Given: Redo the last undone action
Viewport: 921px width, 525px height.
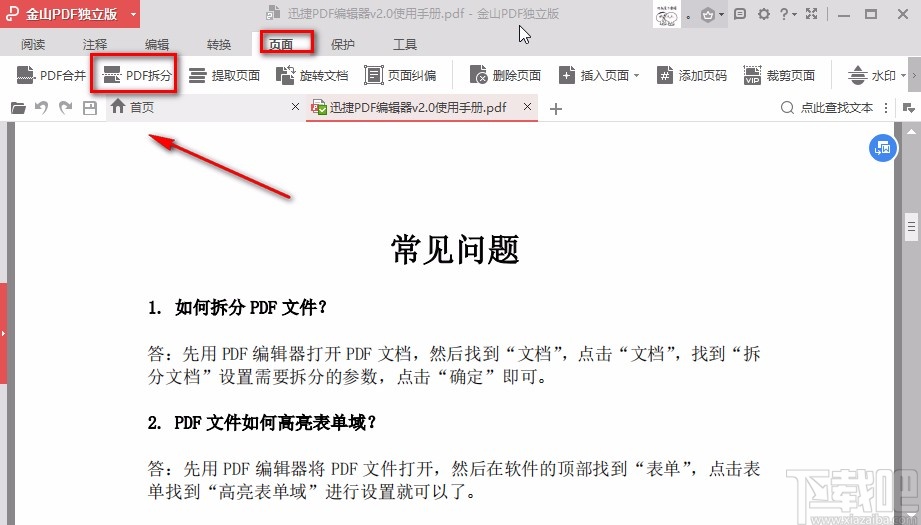Looking at the screenshot, I should (x=65, y=108).
